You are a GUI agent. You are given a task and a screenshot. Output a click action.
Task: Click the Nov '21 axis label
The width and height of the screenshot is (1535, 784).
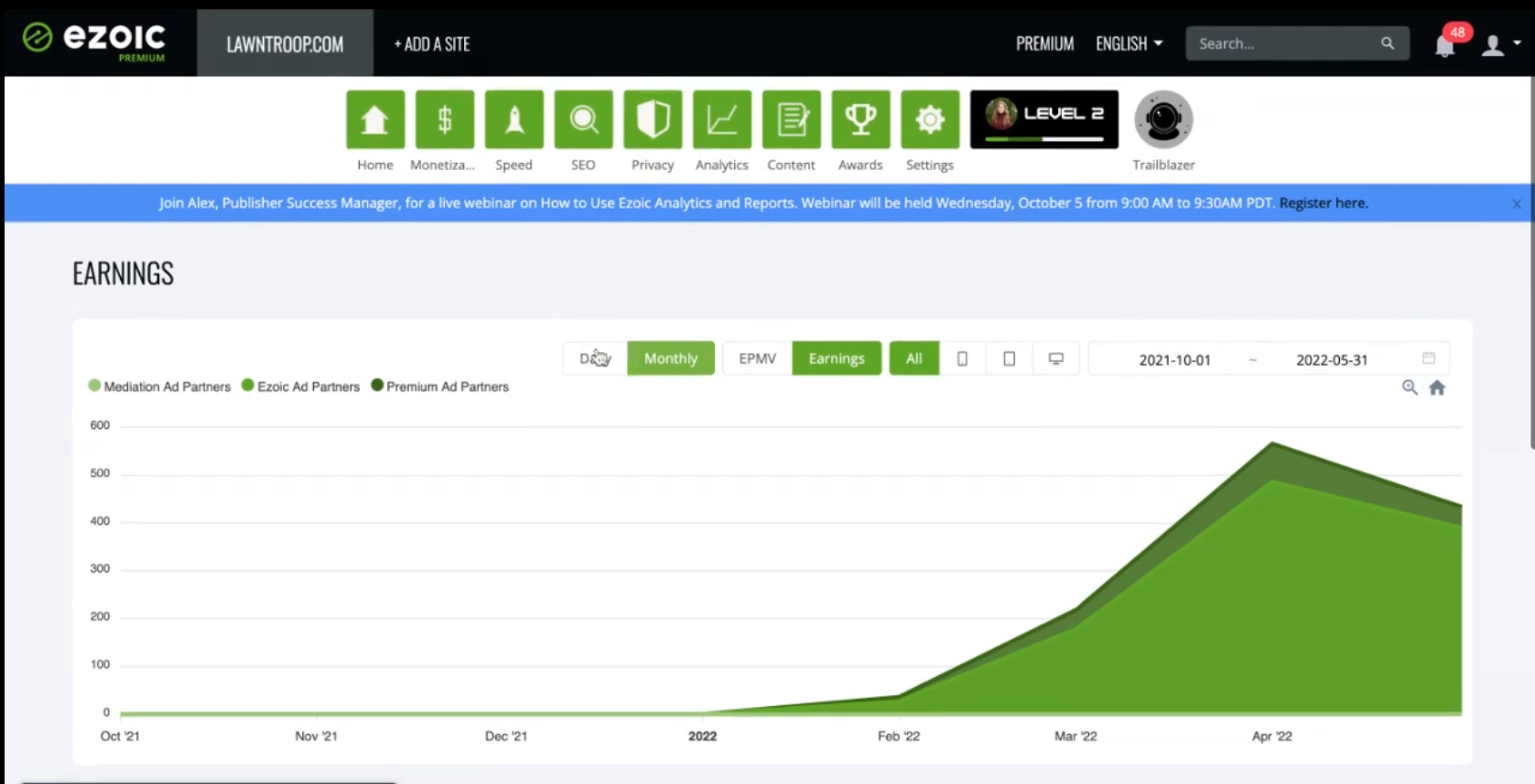pos(317,736)
